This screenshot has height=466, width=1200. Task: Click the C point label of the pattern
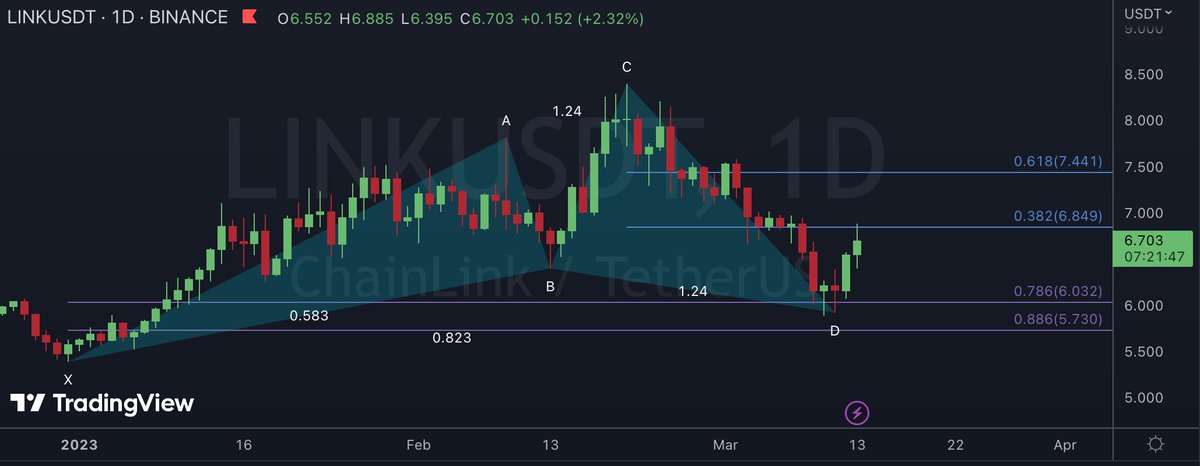point(626,67)
